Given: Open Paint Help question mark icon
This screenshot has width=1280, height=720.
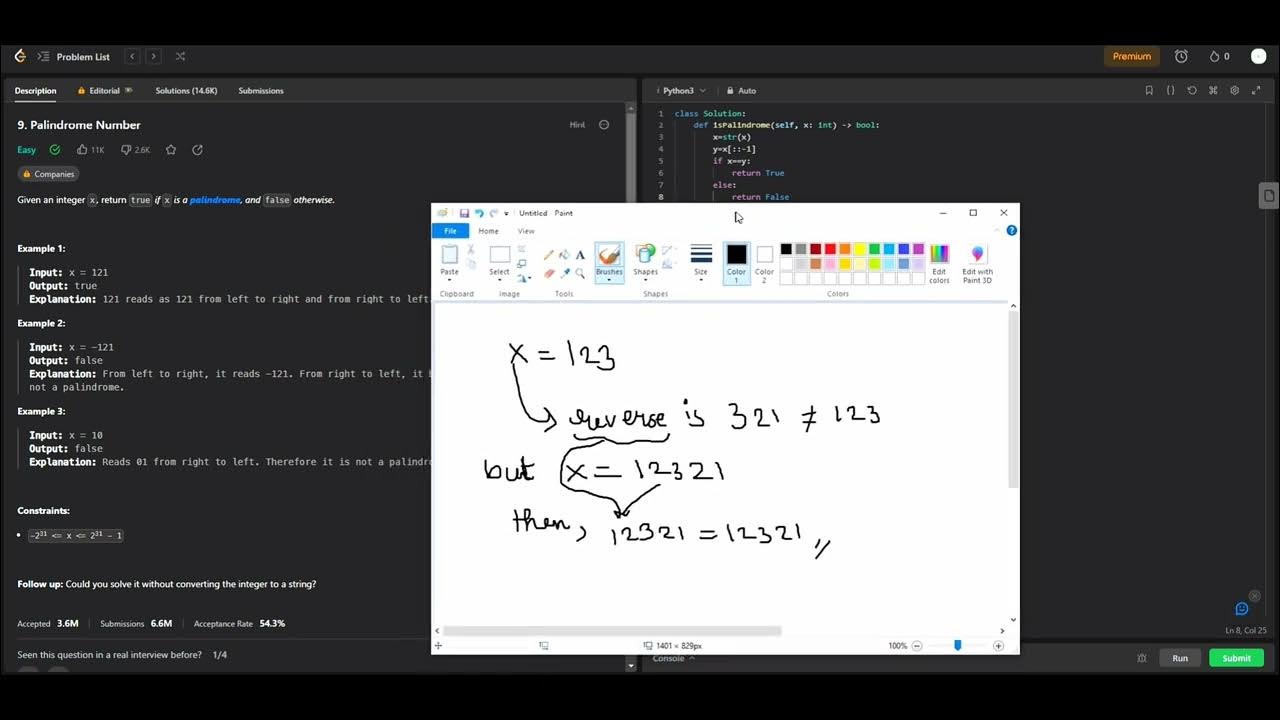Looking at the screenshot, I should pyautogui.click(x=1011, y=230).
